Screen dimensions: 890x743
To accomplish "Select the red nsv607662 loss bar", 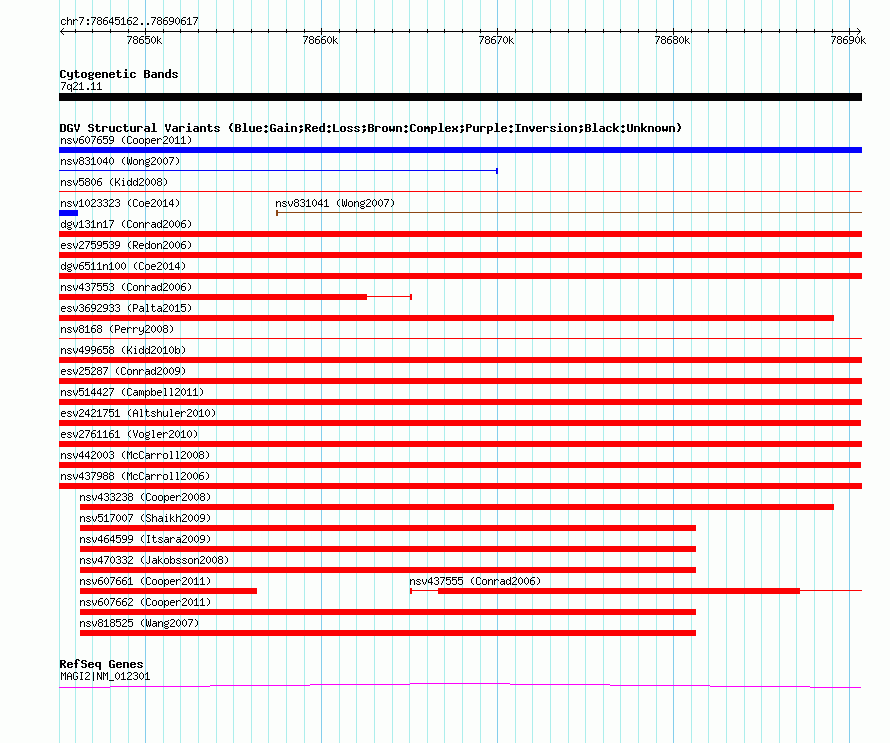I will coord(388,612).
